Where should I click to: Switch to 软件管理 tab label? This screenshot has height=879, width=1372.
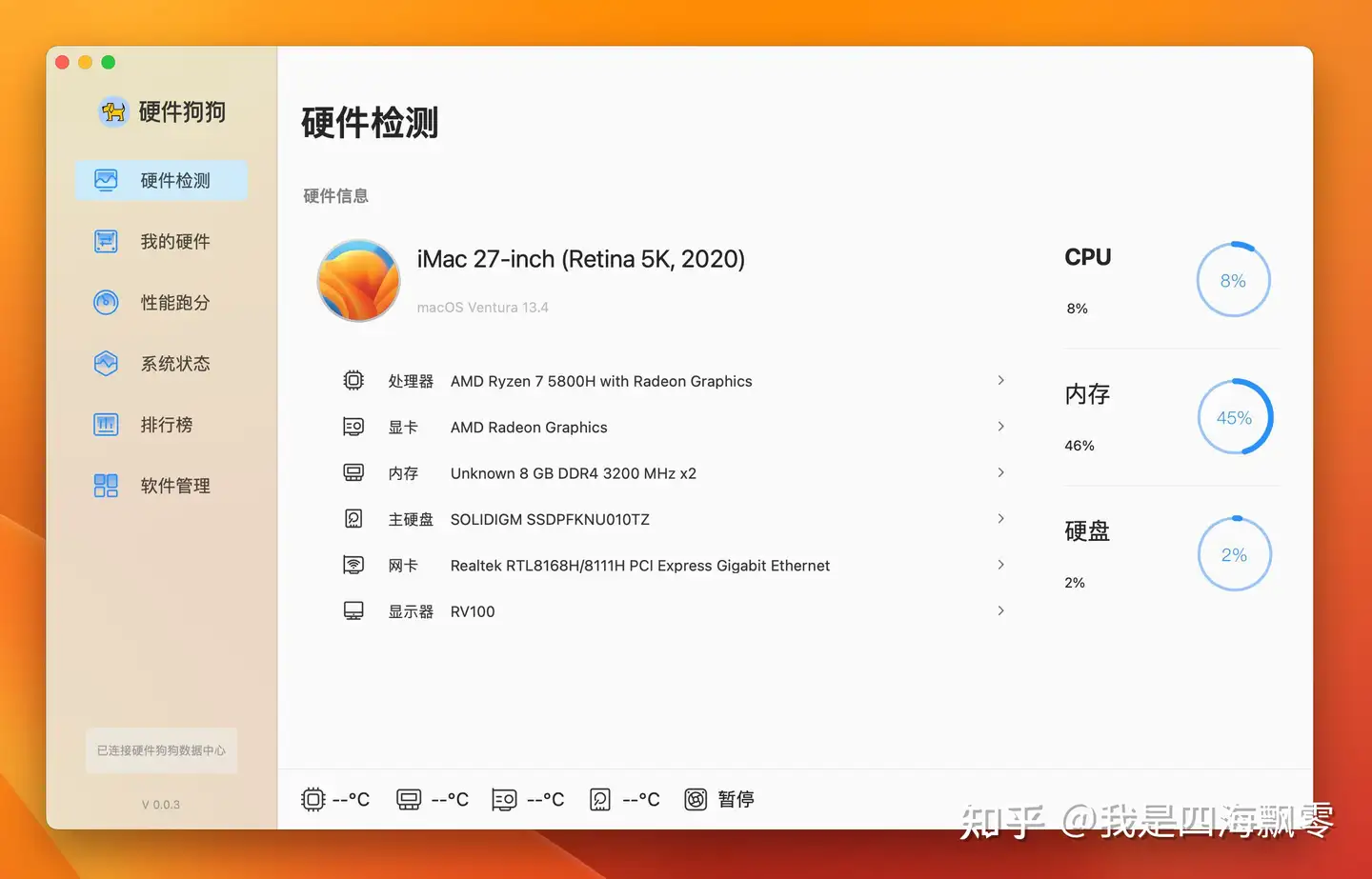point(175,486)
